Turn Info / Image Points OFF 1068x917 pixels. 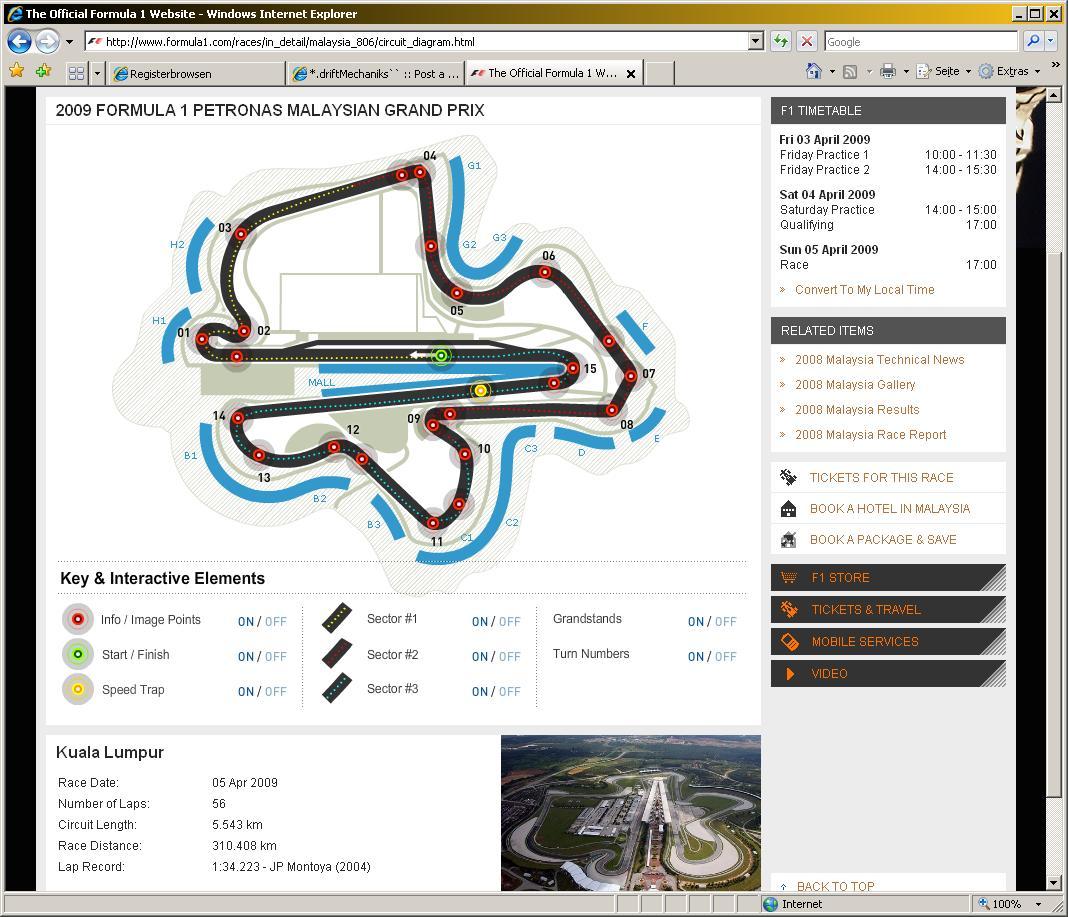pyautogui.click(x=276, y=621)
